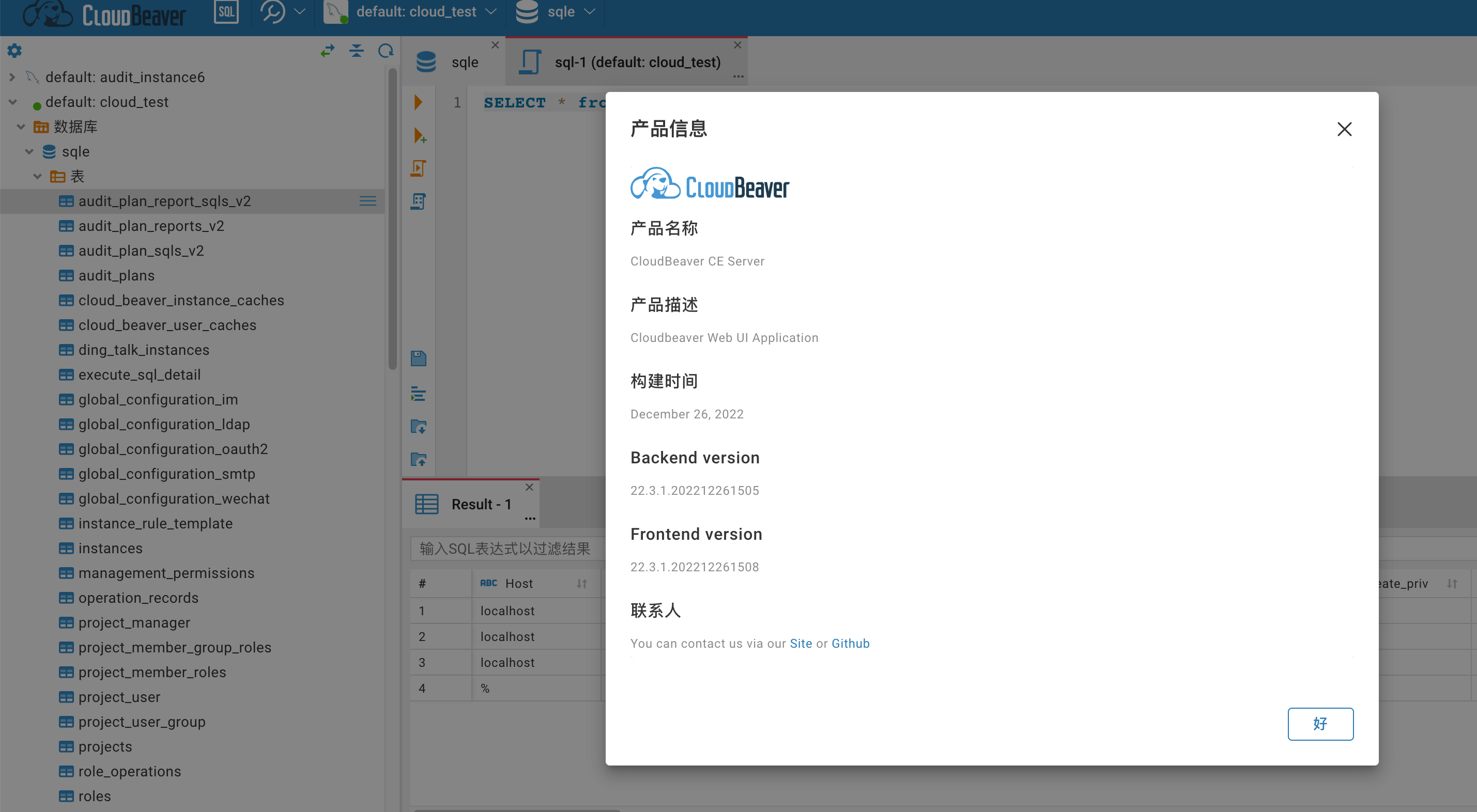Synchronize connection with editor
Image resolution: width=1477 pixels, height=812 pixels.
[327, 51]
